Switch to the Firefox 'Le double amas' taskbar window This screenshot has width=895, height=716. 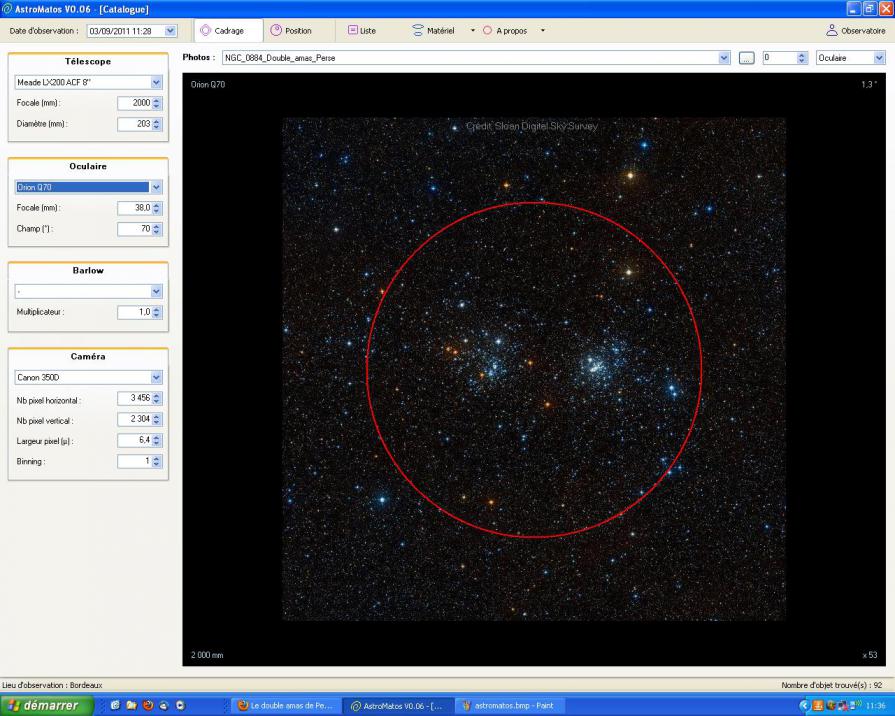pyautogui.click(x=287, y=706)
